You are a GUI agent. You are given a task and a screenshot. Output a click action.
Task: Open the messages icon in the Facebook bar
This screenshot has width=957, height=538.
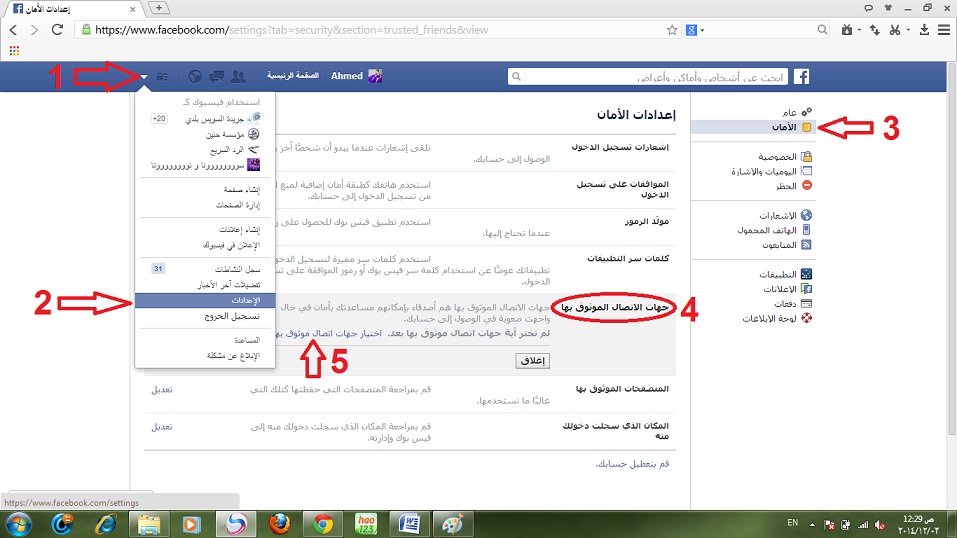point(216,76)
